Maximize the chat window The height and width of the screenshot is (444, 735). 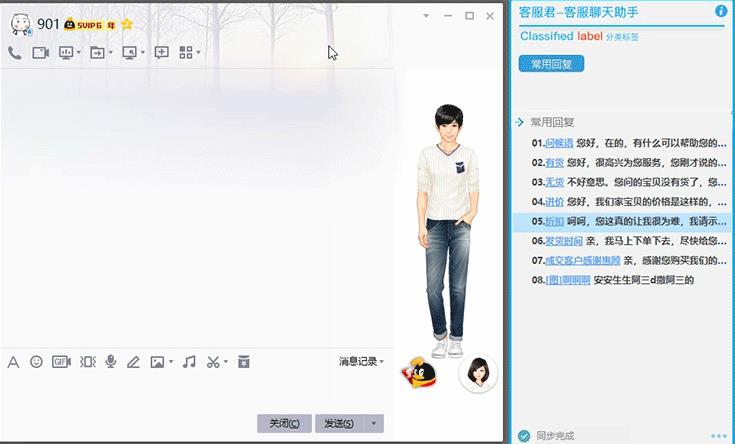click(469, 16)
